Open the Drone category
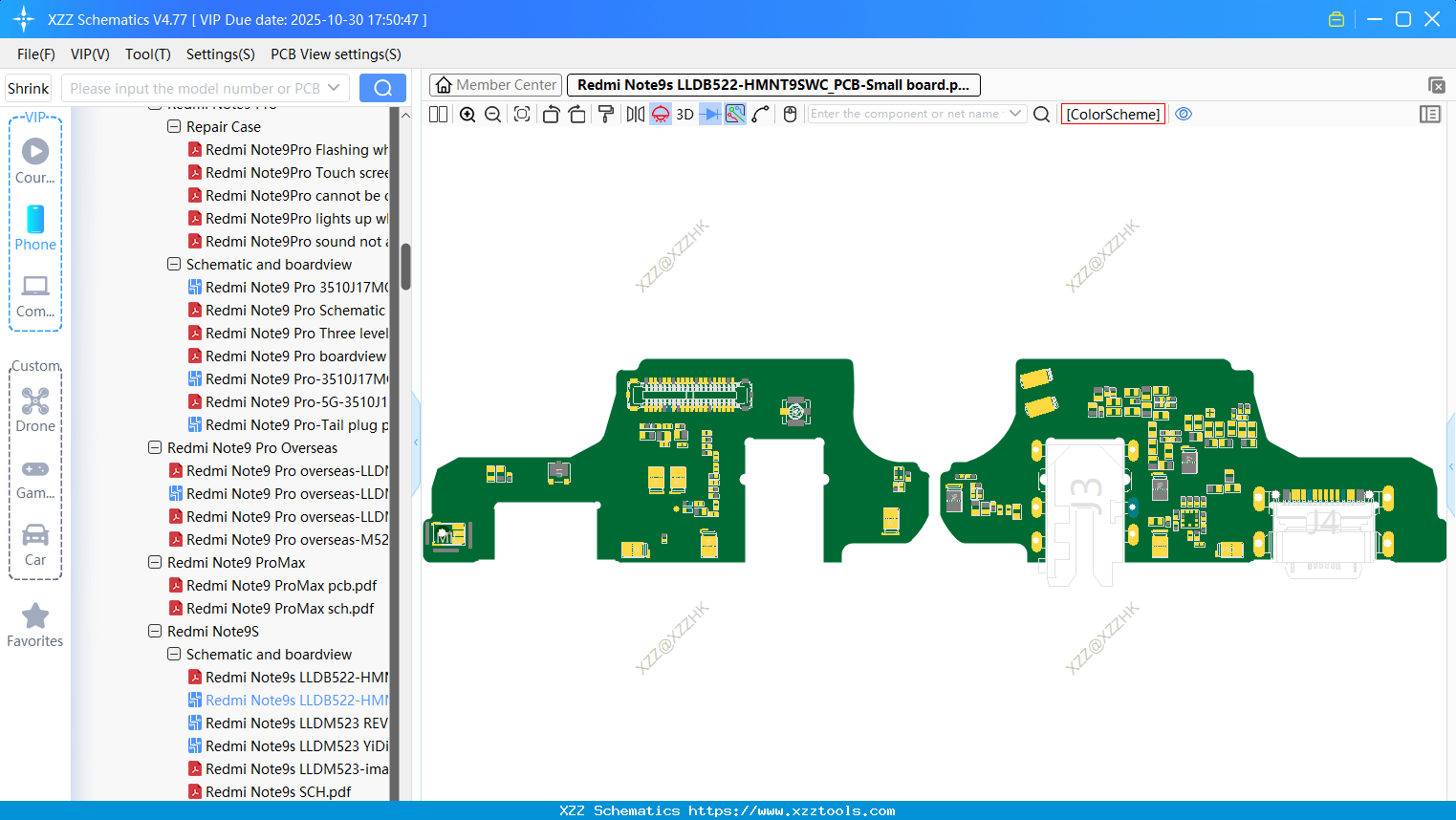Image resolution: width=1456 pixels, height=820 pixels. (x=35, y=409)
